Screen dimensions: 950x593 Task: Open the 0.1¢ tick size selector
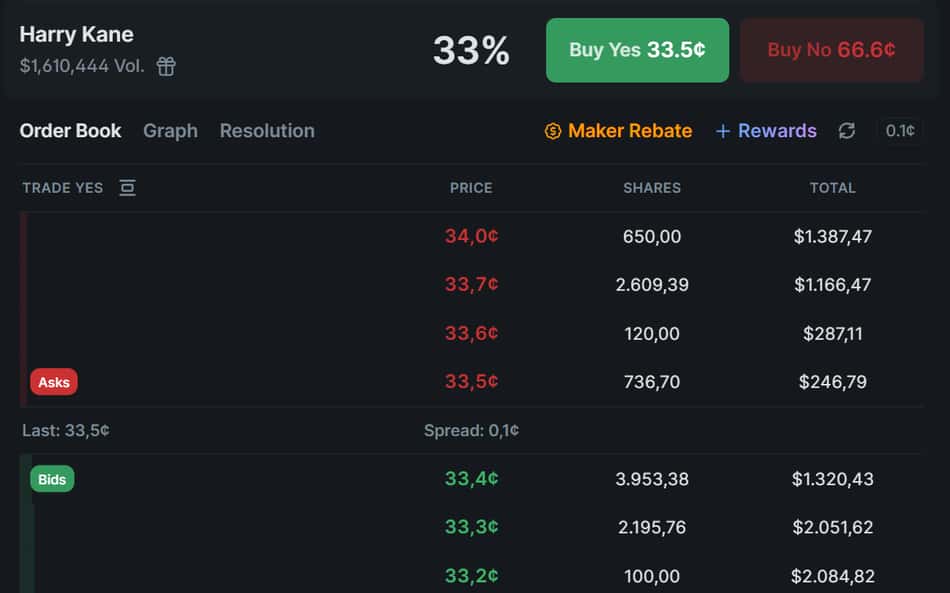900,131
